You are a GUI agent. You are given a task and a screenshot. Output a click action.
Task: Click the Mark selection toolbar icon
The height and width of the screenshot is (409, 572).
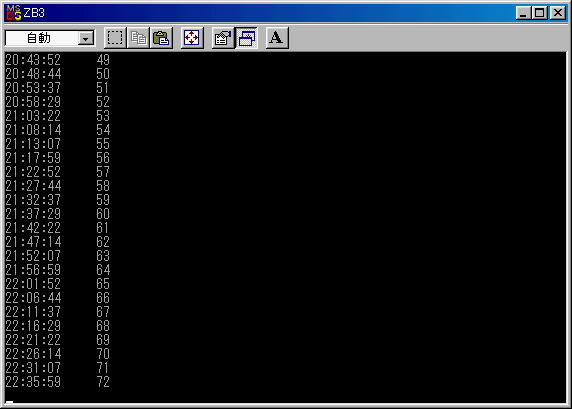[x=115, y=38]
